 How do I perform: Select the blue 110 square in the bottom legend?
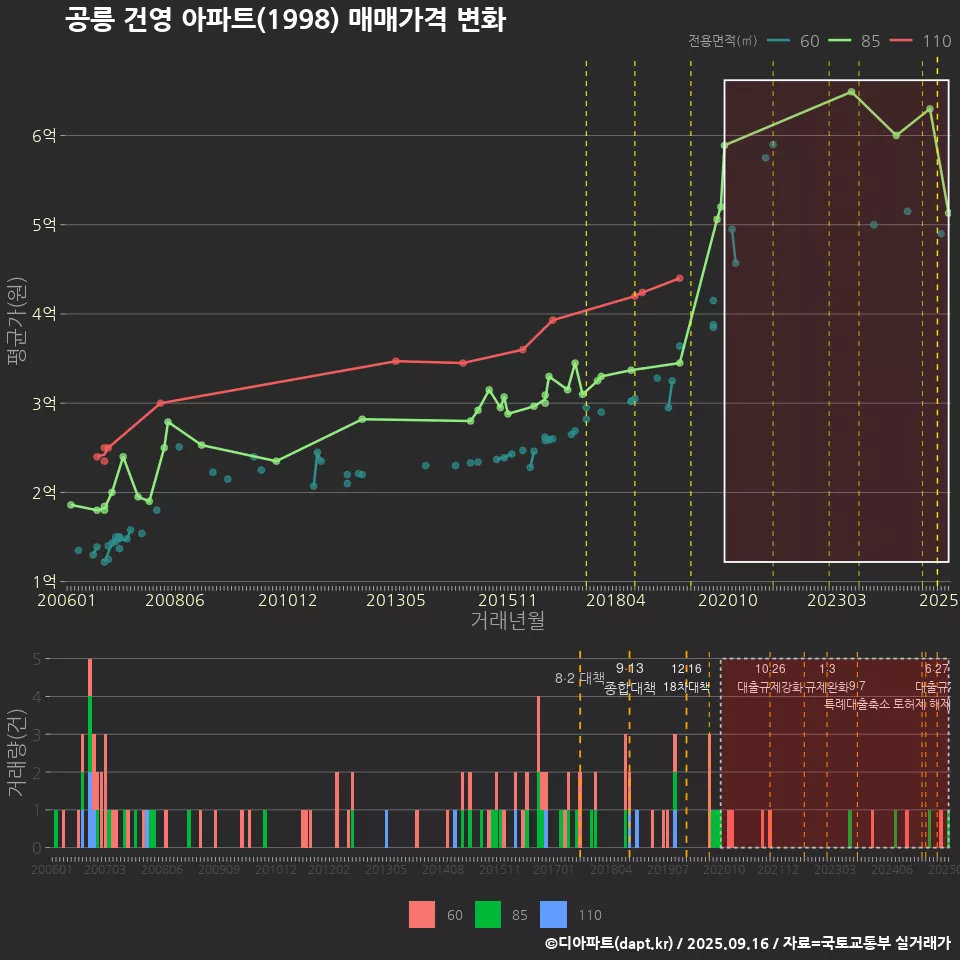[x=553, y=915]
